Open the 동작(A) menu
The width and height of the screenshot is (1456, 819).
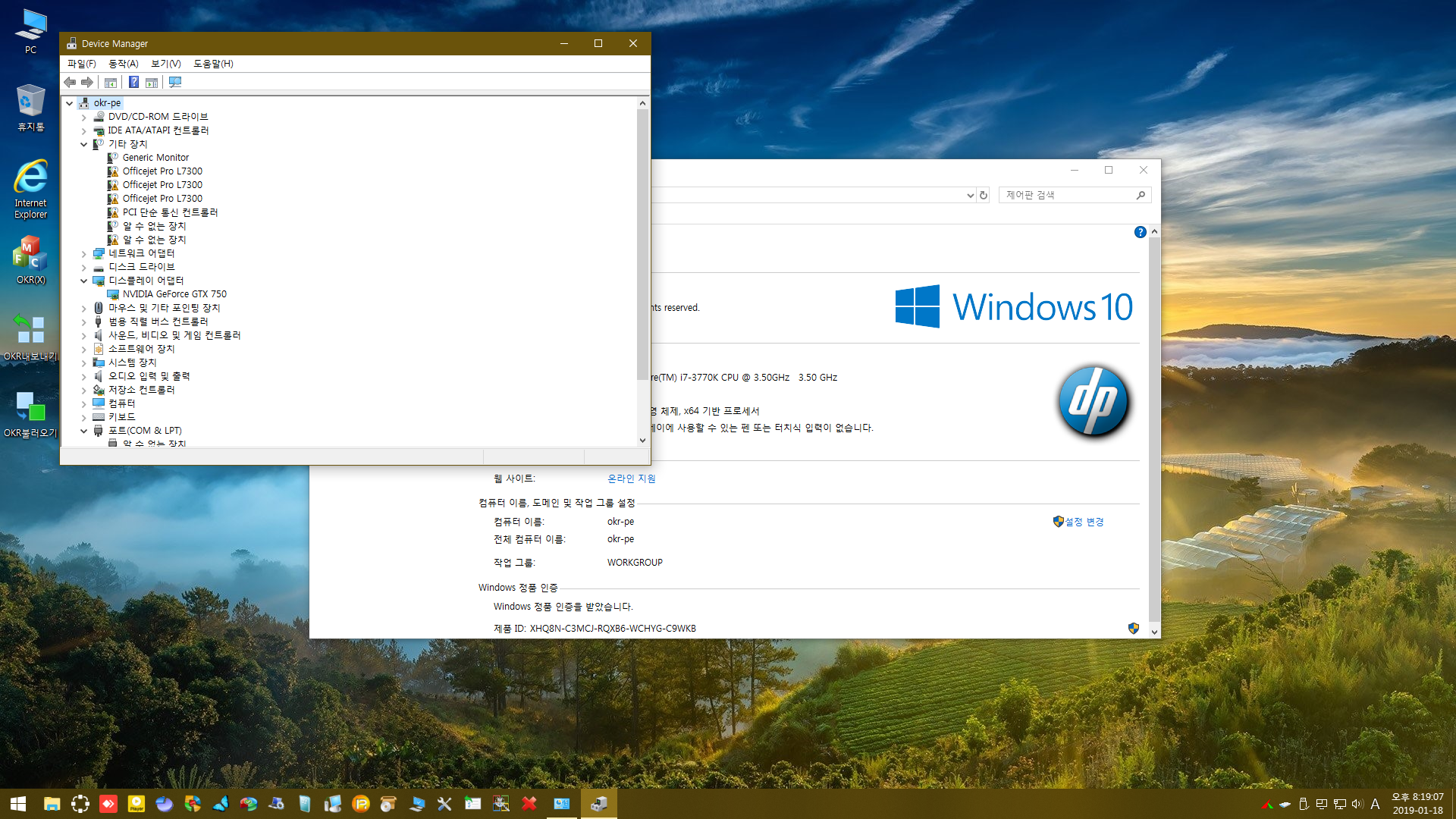[124, 64]
